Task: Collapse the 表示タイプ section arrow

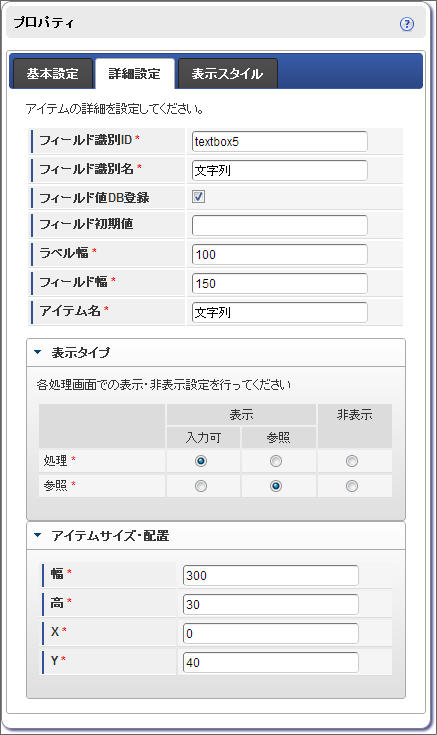Action: tap(38, 352)
